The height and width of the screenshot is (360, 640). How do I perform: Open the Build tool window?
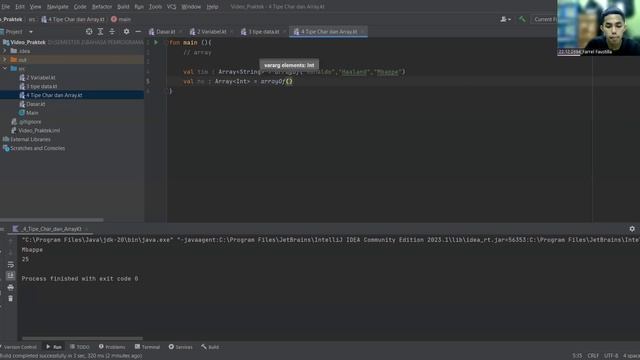click(x=210, y=347)
